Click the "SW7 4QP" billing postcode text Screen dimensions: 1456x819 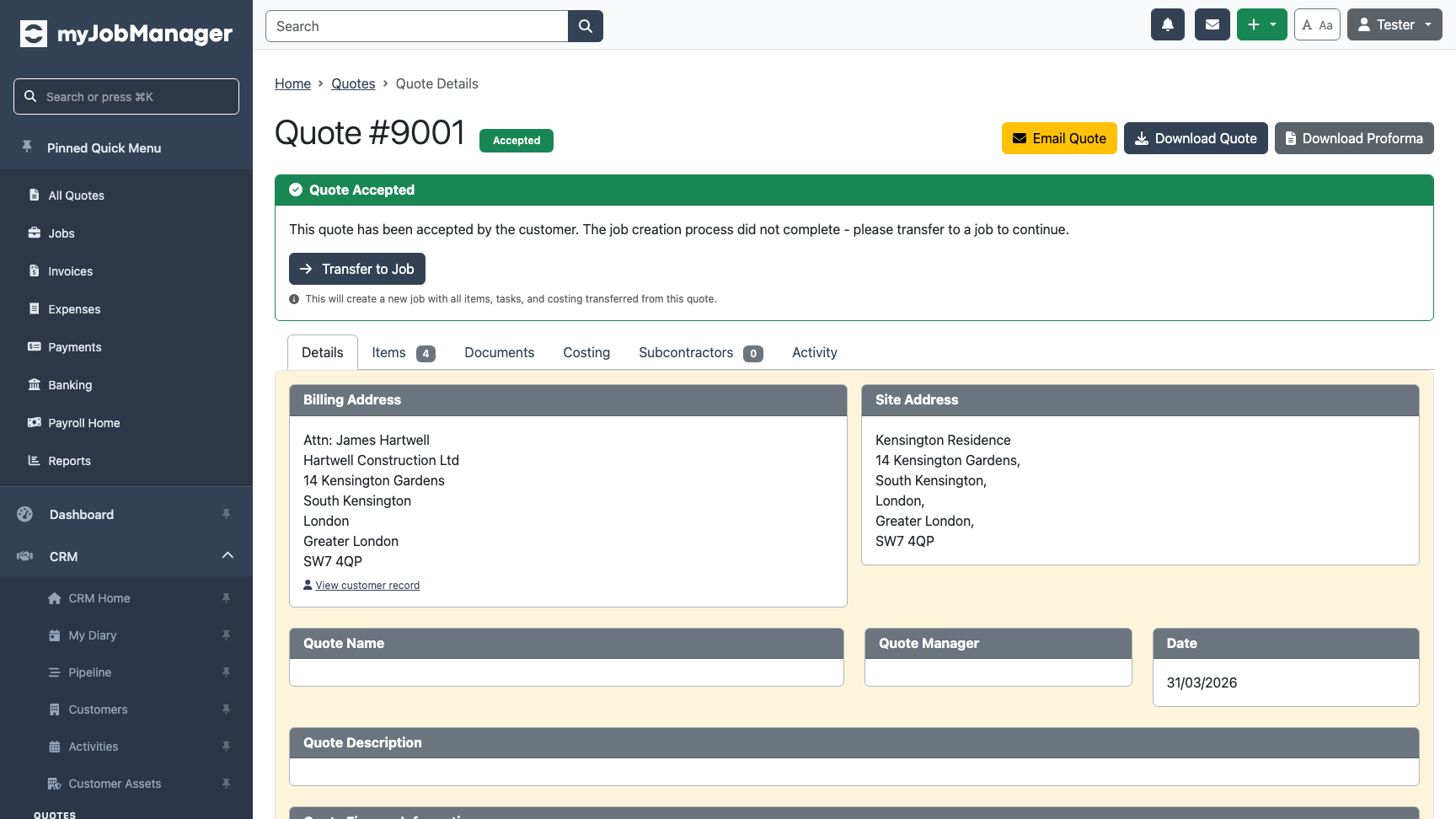(x=333, y=561)
